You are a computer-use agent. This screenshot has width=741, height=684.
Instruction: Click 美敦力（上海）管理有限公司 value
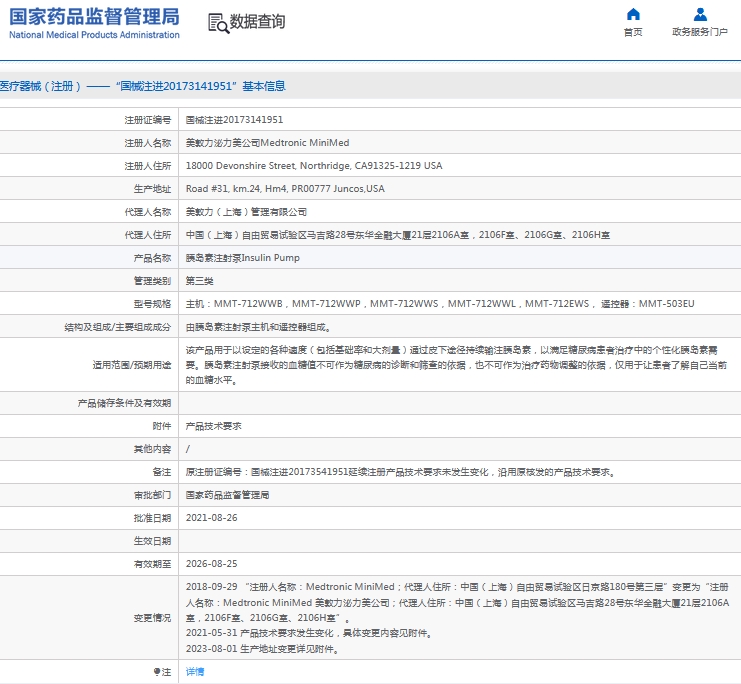[246, 212]
